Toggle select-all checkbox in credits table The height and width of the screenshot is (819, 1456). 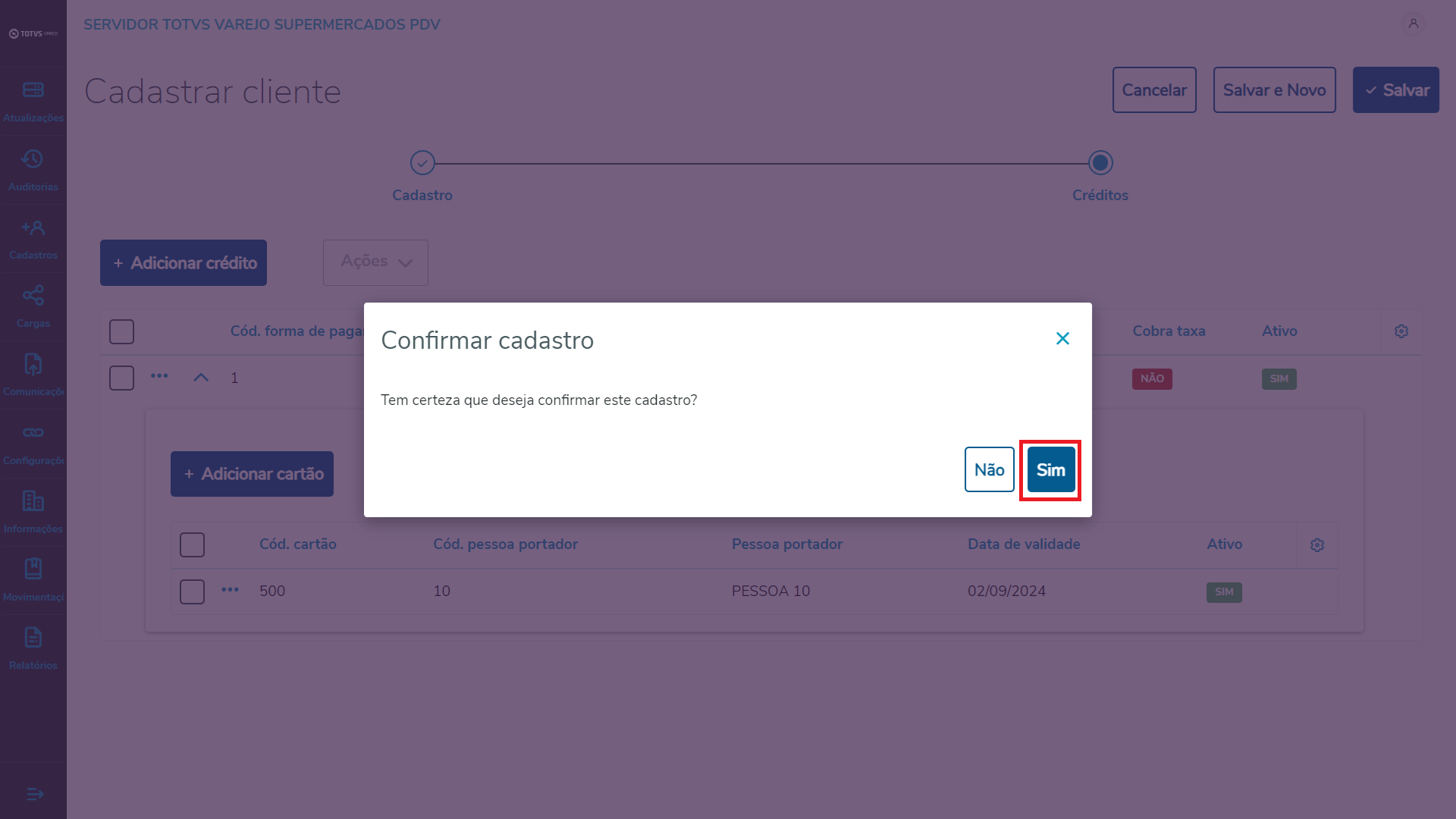click(121, 331)
